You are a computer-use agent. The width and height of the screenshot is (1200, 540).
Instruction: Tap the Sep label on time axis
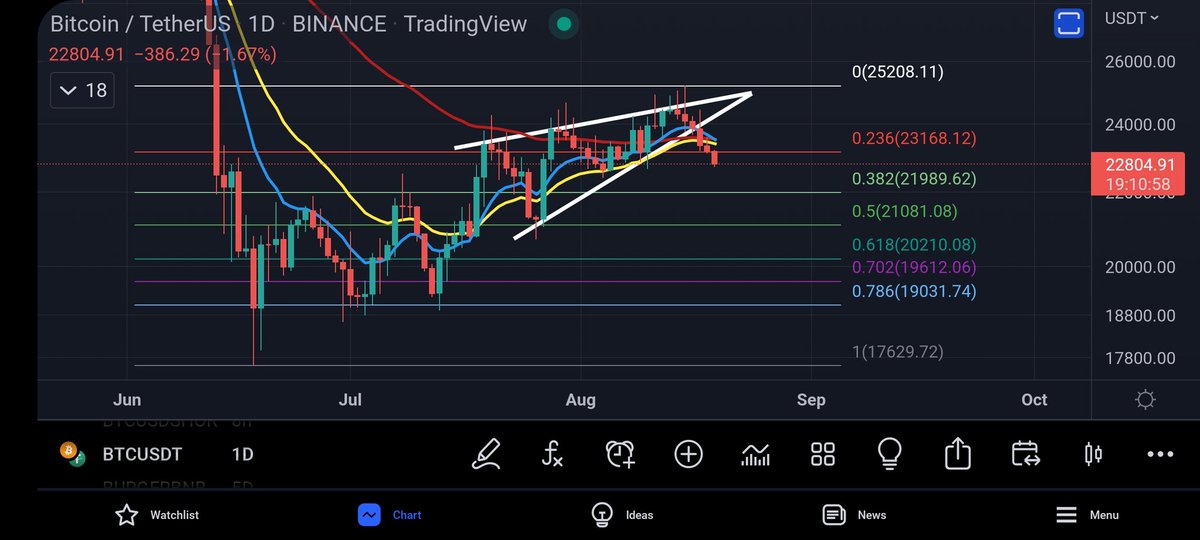[x=811, y=400]
